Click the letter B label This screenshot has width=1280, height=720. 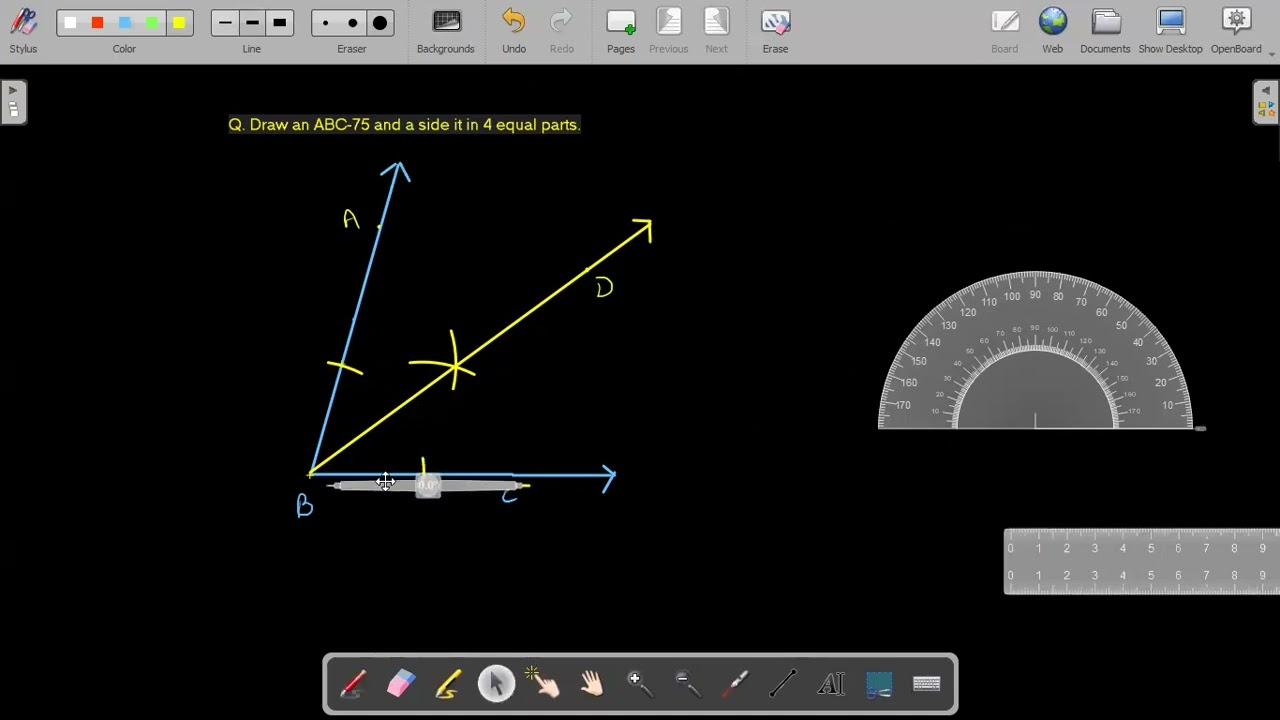[x=305, y=507]
